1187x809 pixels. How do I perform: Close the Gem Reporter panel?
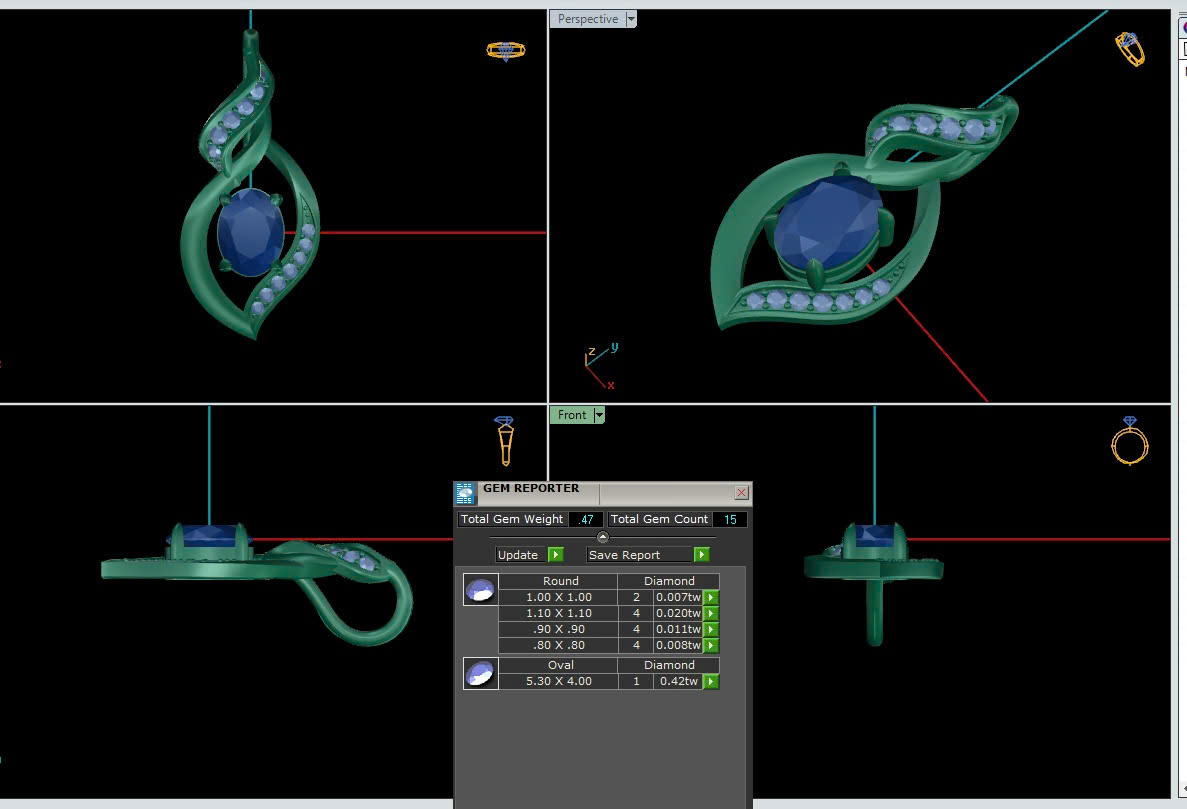coord(741,493)
